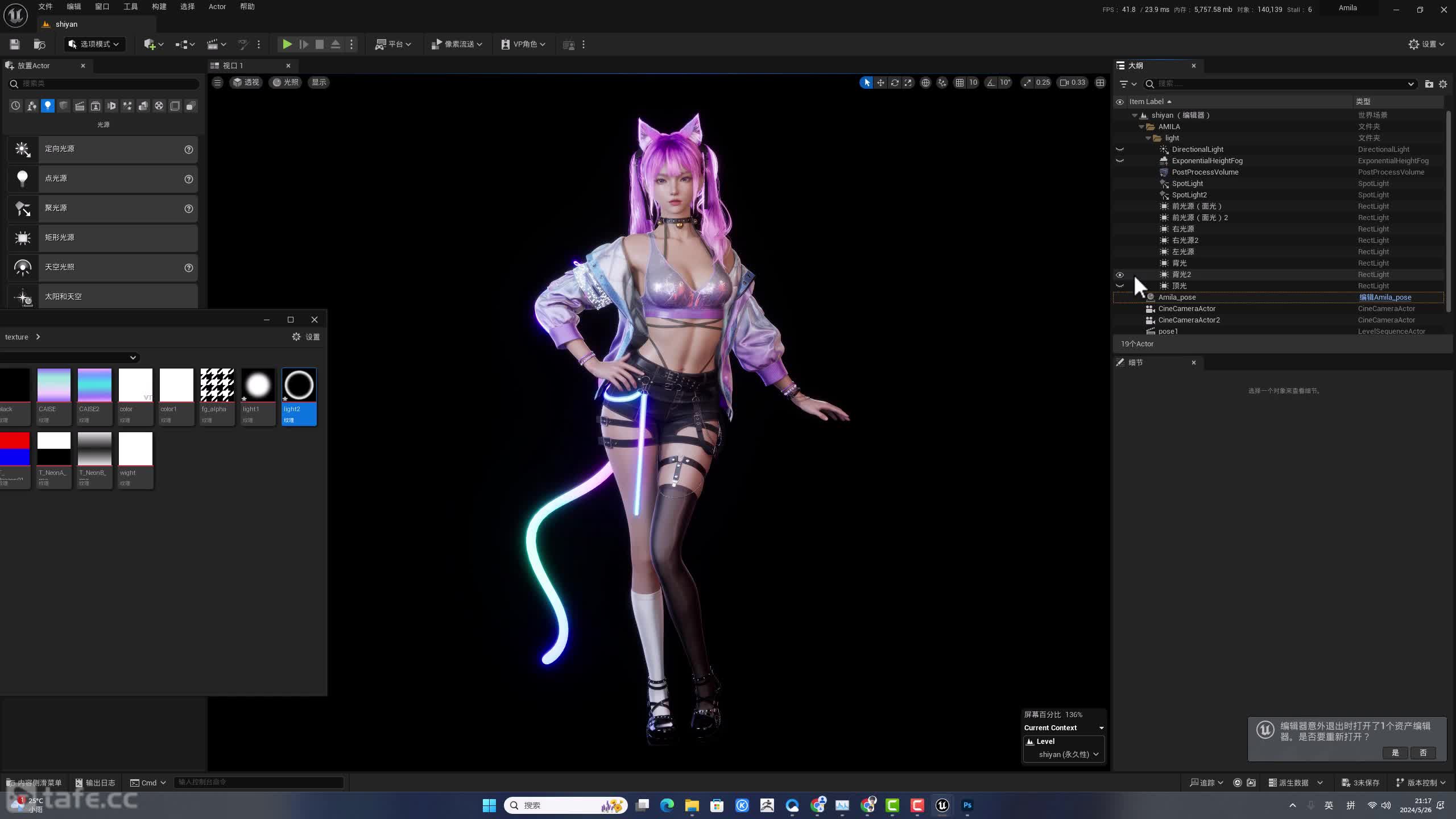Collapse the light folder in outliner
1456x819 pixels.
click(x=1148, y=138)
